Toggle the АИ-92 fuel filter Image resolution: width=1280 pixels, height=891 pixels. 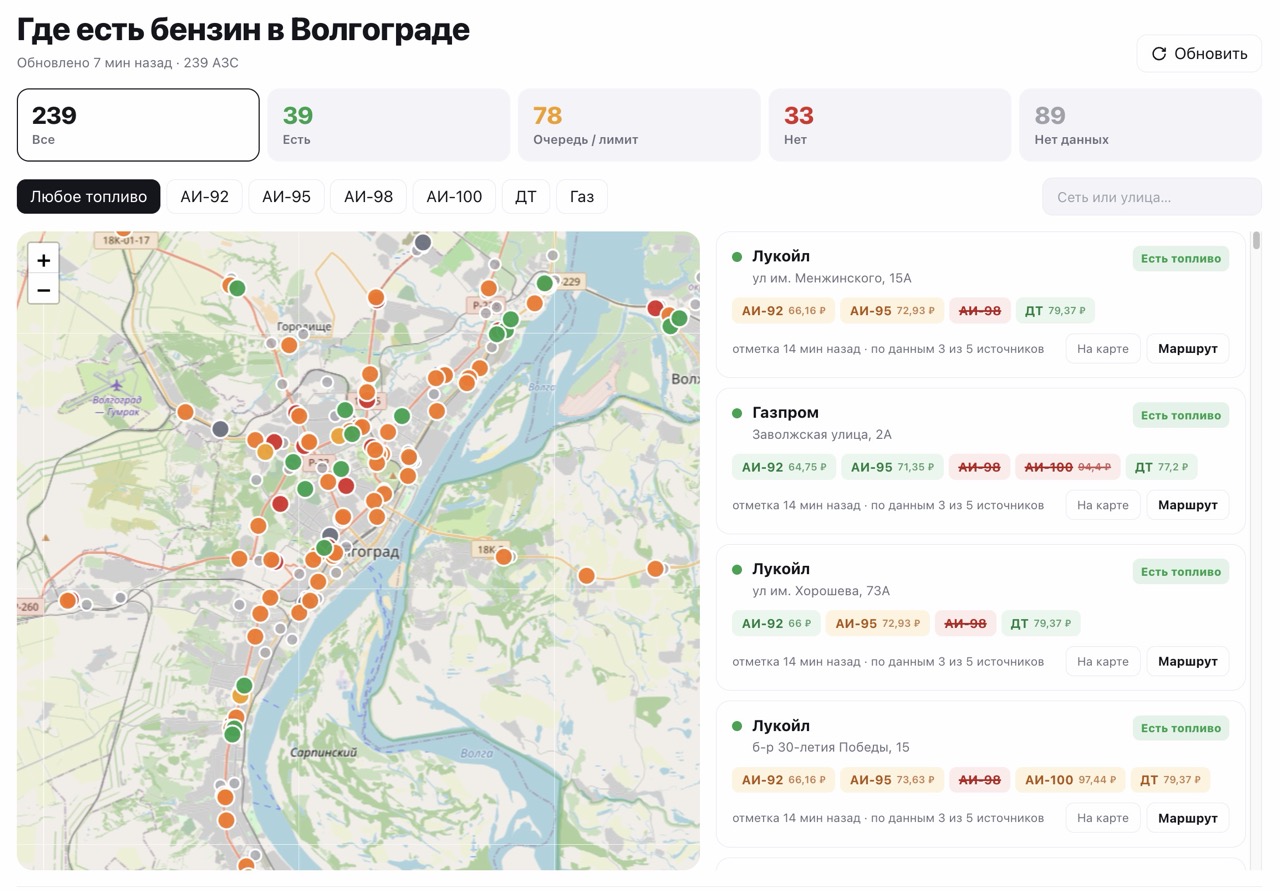[205, 197]
